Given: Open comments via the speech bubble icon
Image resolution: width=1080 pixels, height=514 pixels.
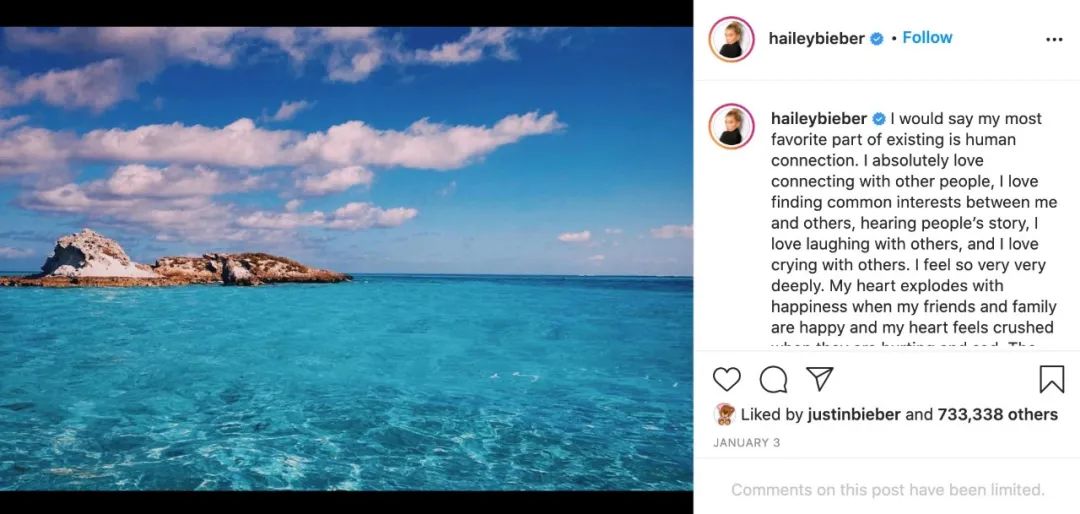Looking at the screenshot, I should click(773, 379).
